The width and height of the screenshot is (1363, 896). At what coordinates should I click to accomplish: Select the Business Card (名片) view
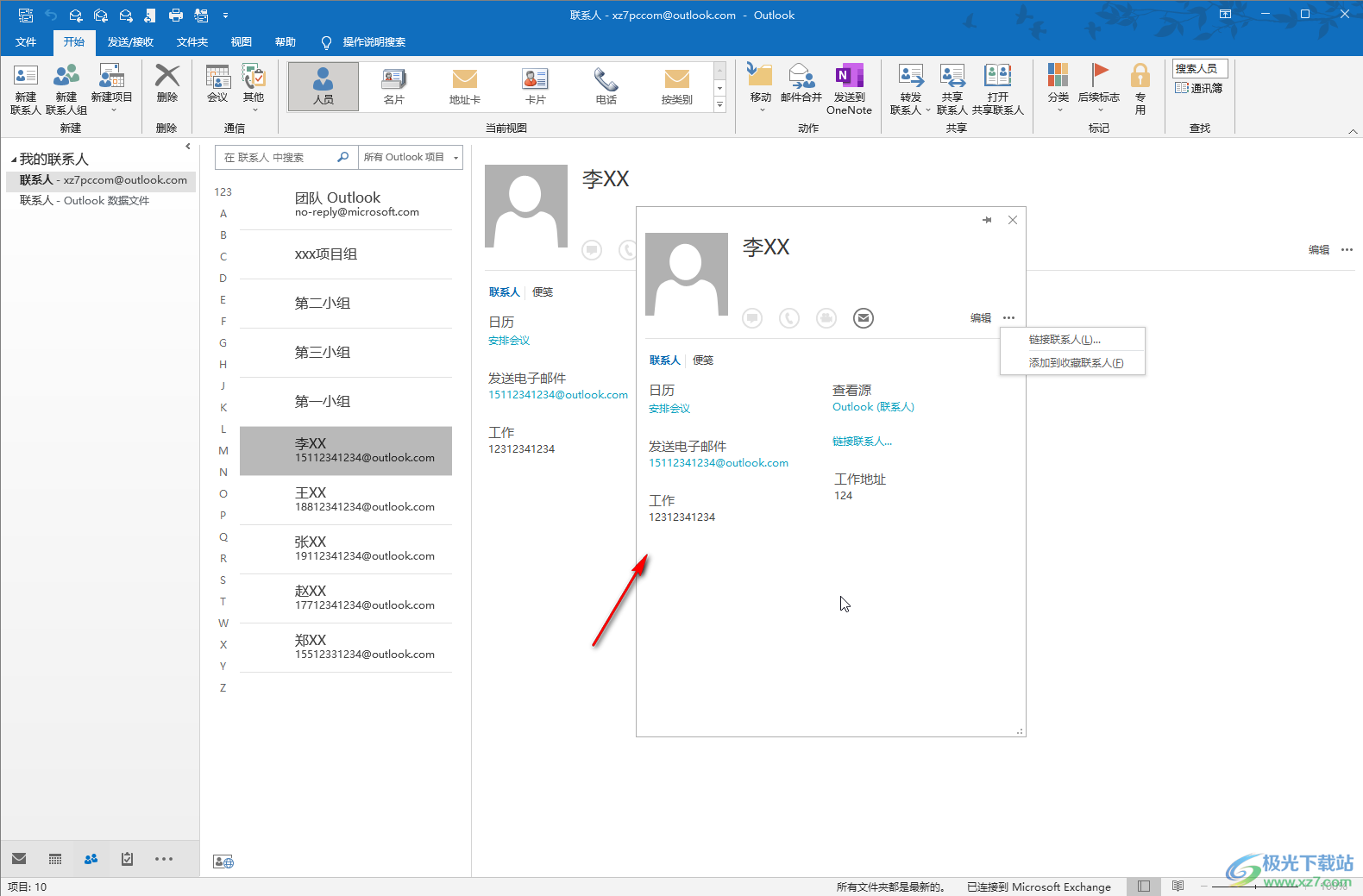click(x=394, y=86)
